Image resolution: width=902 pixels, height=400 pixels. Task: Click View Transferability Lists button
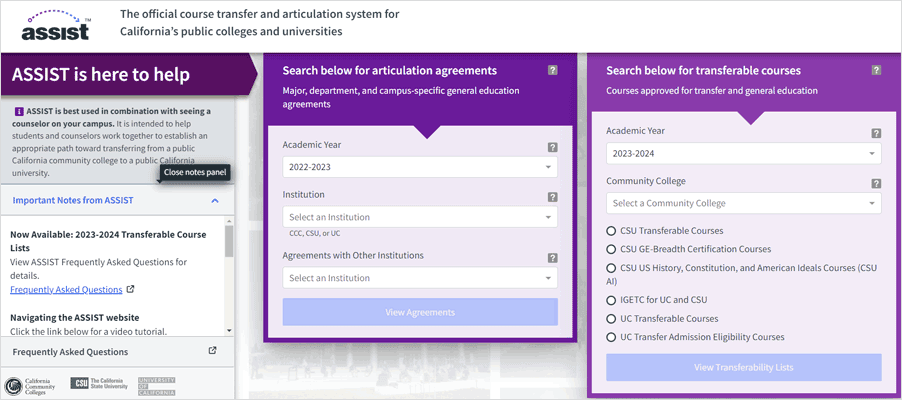click(744, 367)
